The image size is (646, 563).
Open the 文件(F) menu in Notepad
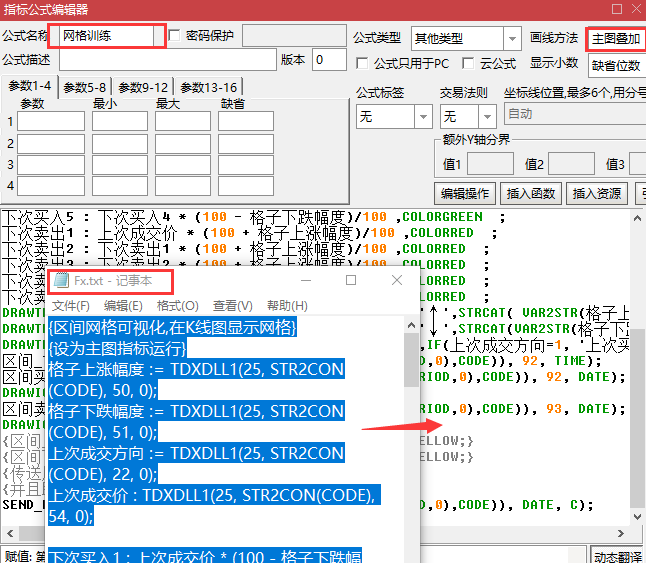pyautogui.click(x=71, y=306)
